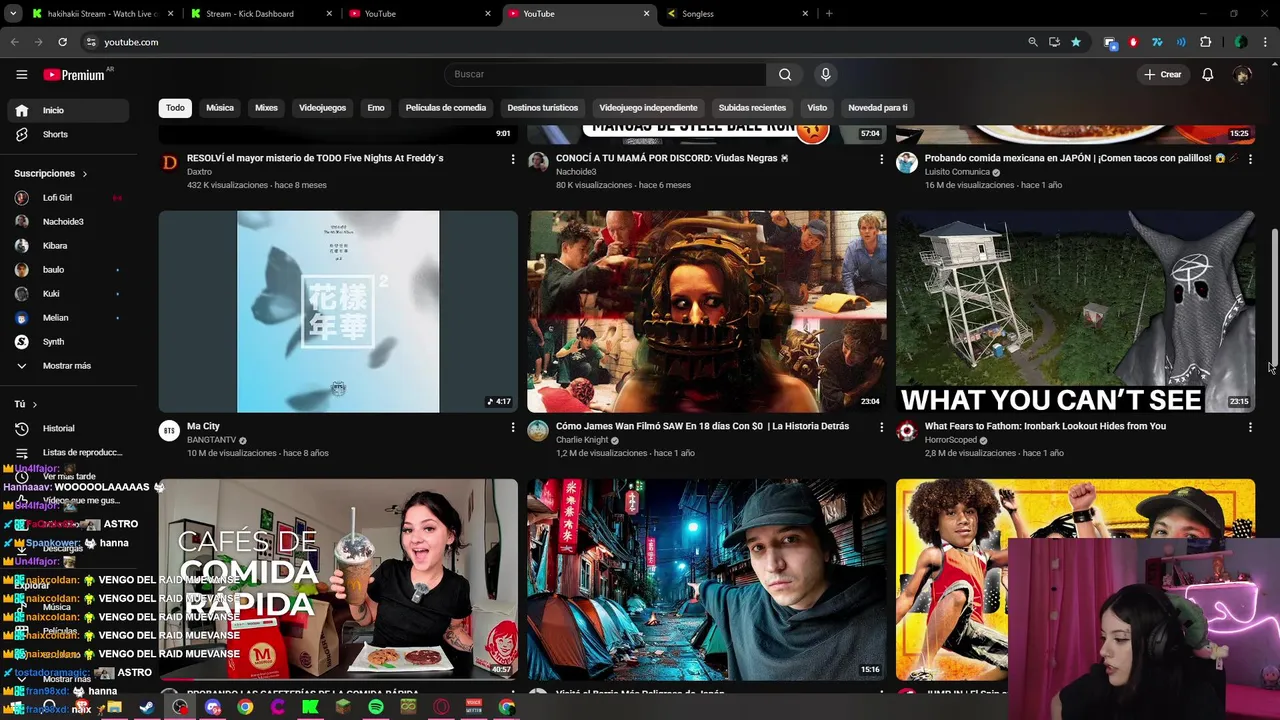The image size is (1280, 720).
Task: Open Listas de reproducción in sidebar
Action: [68, 452]
